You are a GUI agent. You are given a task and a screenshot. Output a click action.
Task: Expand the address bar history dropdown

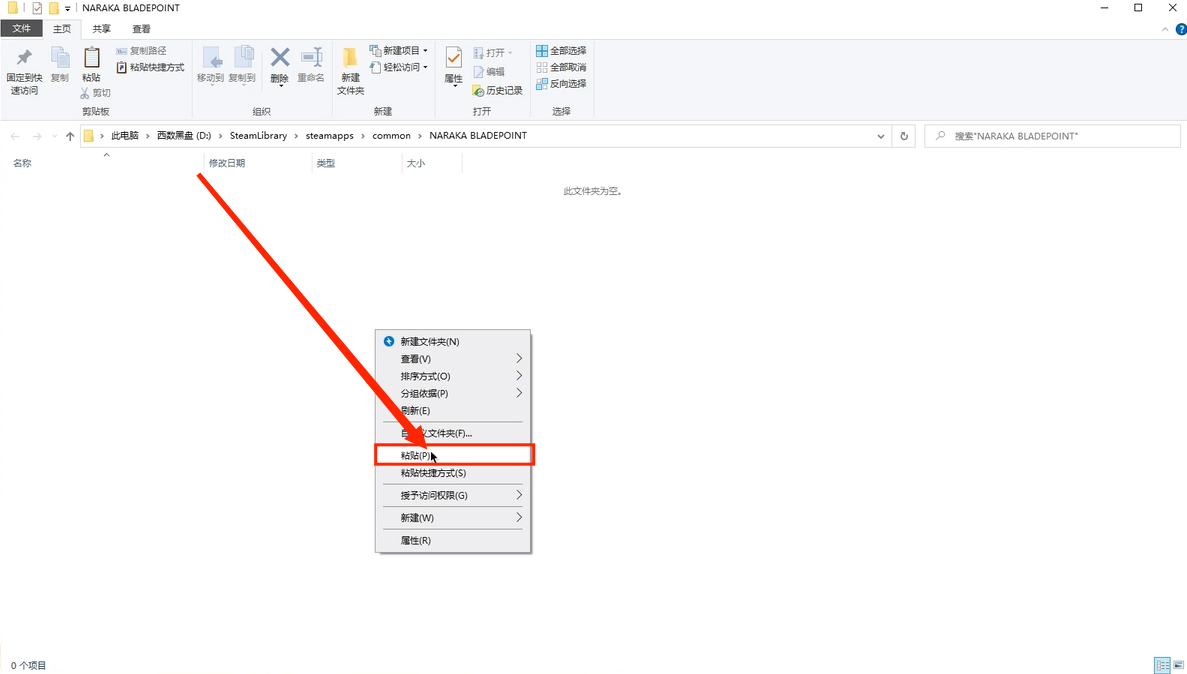coord(880,136)
